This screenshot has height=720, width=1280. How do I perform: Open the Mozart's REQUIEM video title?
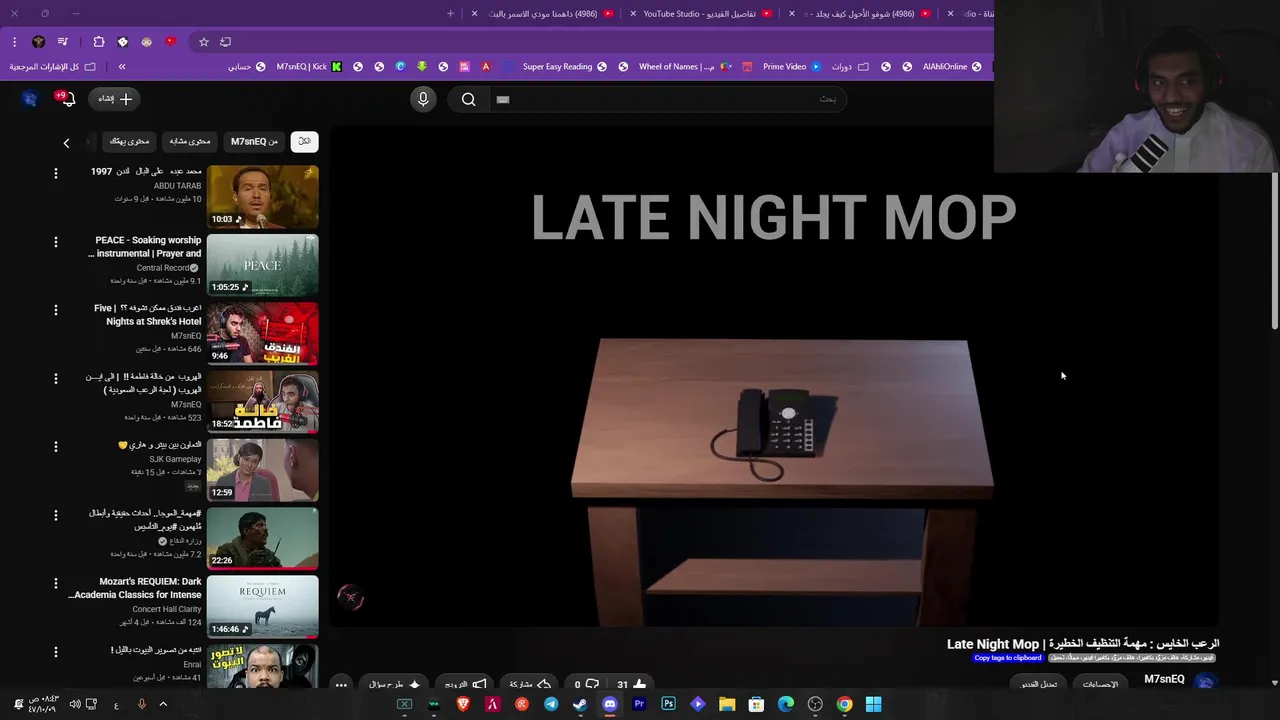point(136,588)
